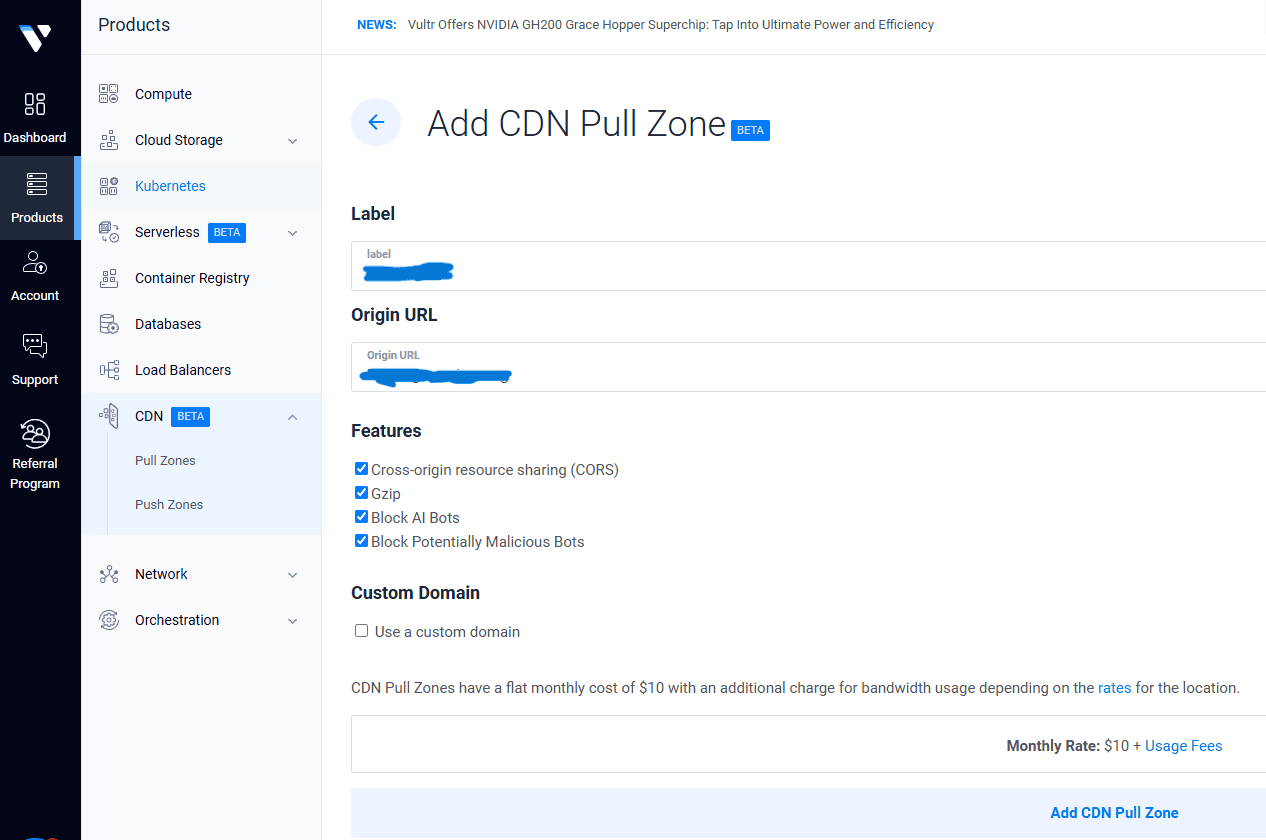Viewport: 1266px width, 840px height.
Task: Disable the Gzip feature
Action: click(361, 492)
